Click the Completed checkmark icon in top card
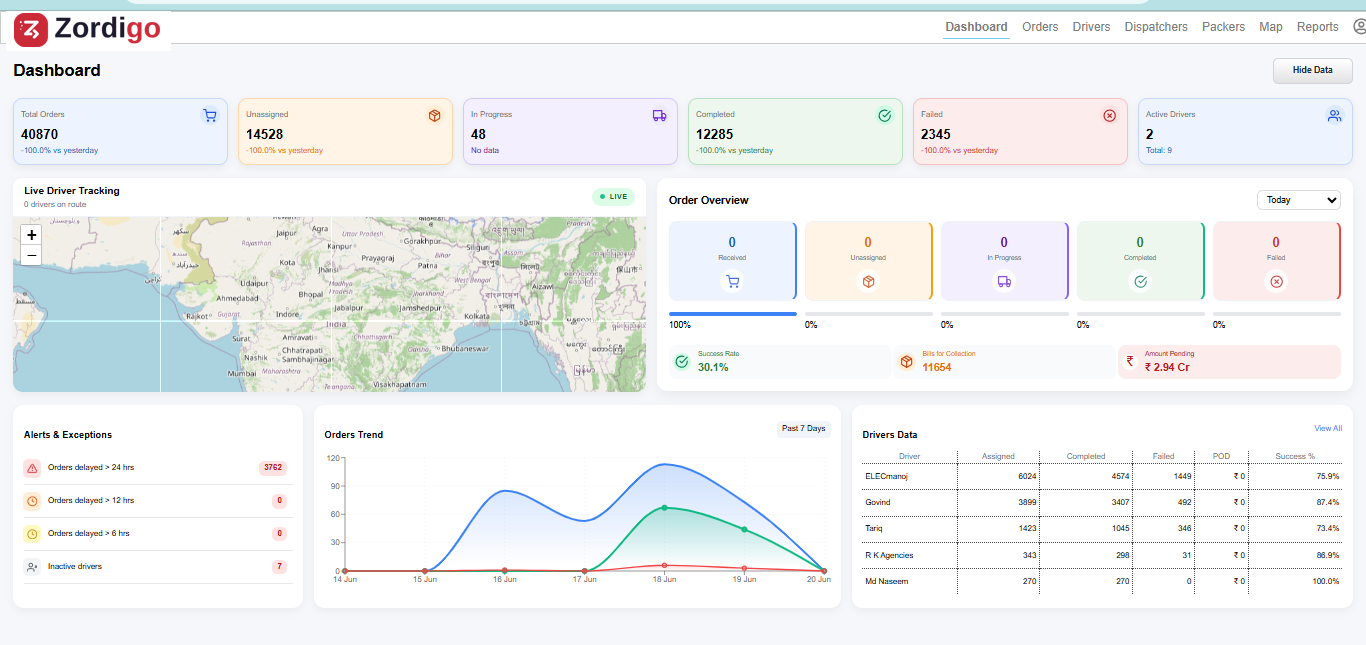The width and height of the screenshot is (1366, 645). tap(885, 116)
